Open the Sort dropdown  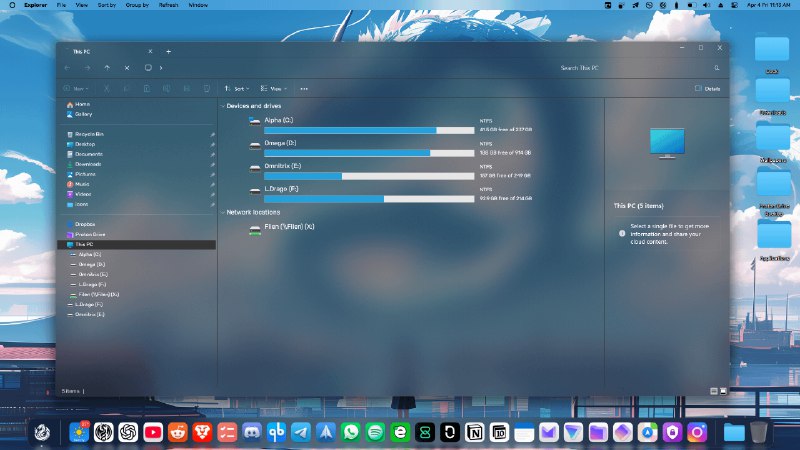[237, 89]
